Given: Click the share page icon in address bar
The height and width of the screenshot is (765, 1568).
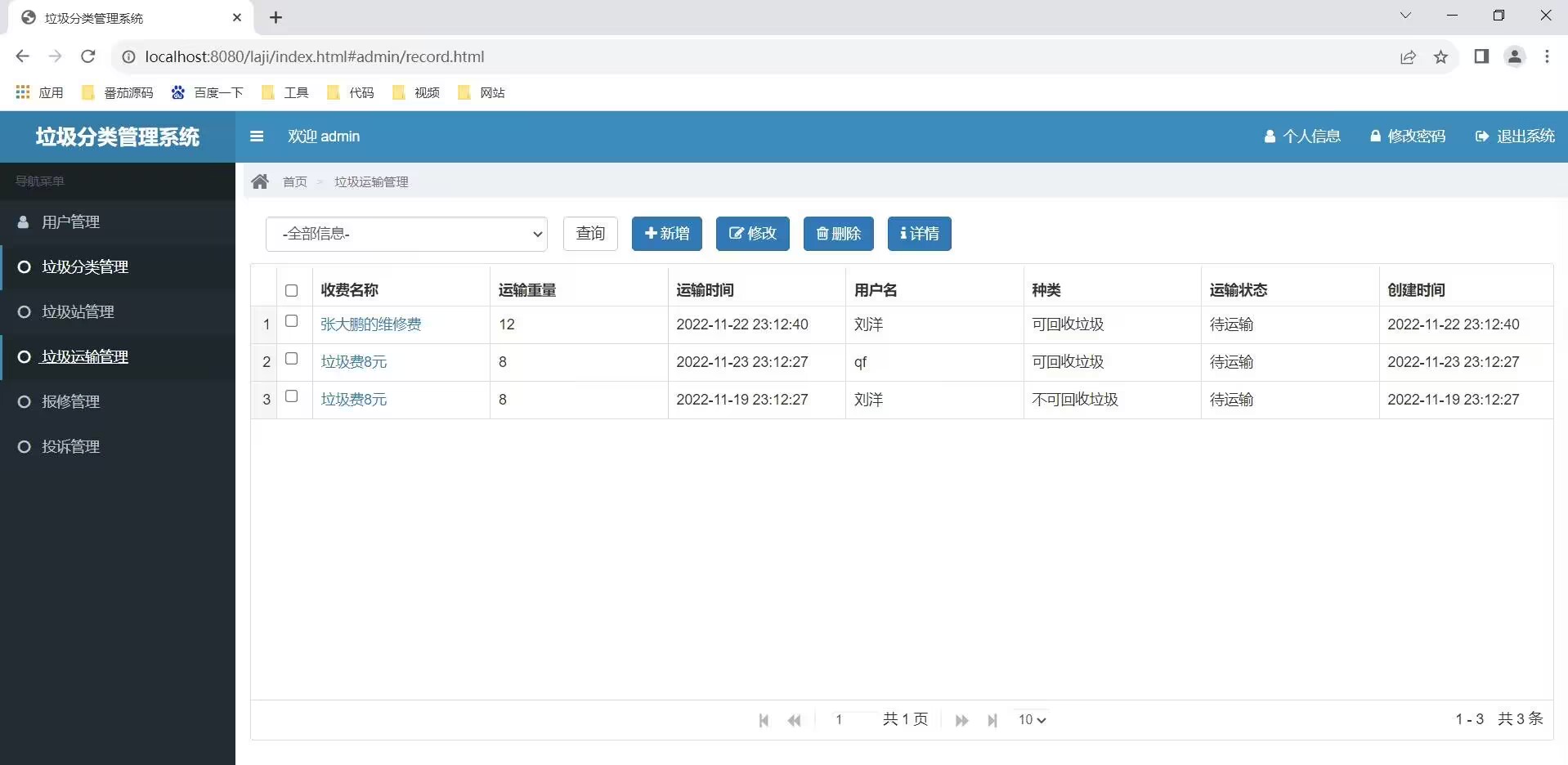Looking at the screenshot, I should coord(1408,56).
